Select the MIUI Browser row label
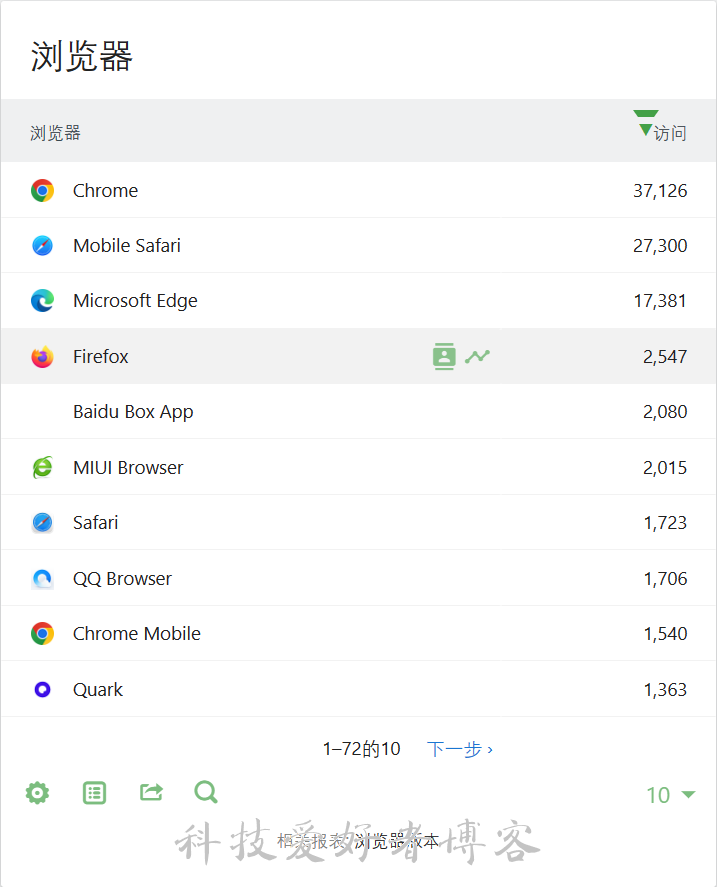Viewport: 717px width, 887px height. [128, 468]
